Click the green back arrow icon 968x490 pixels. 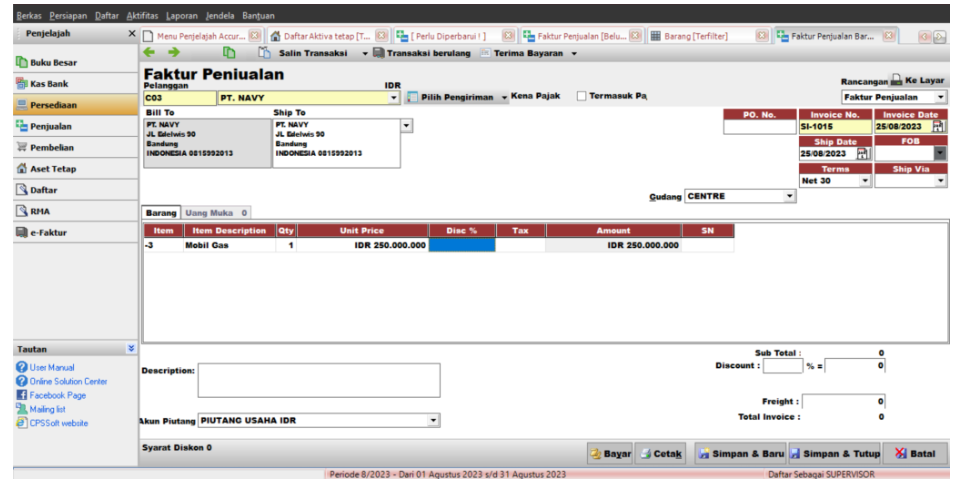[149, 52]
